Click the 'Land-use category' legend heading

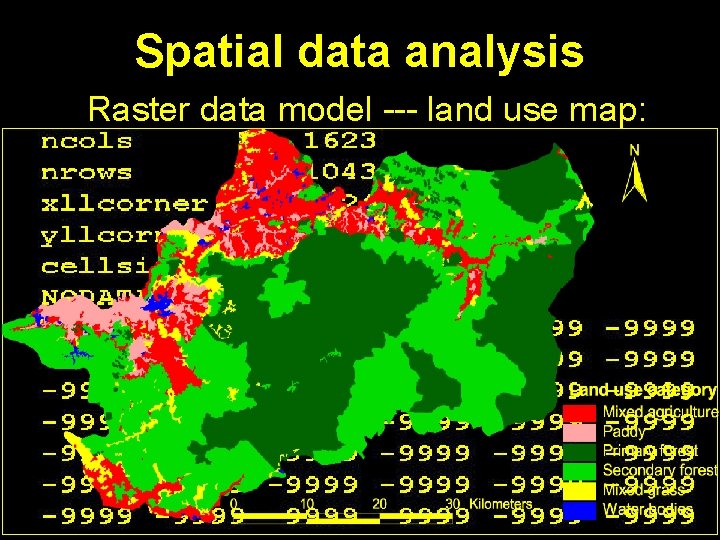(643, 390)
